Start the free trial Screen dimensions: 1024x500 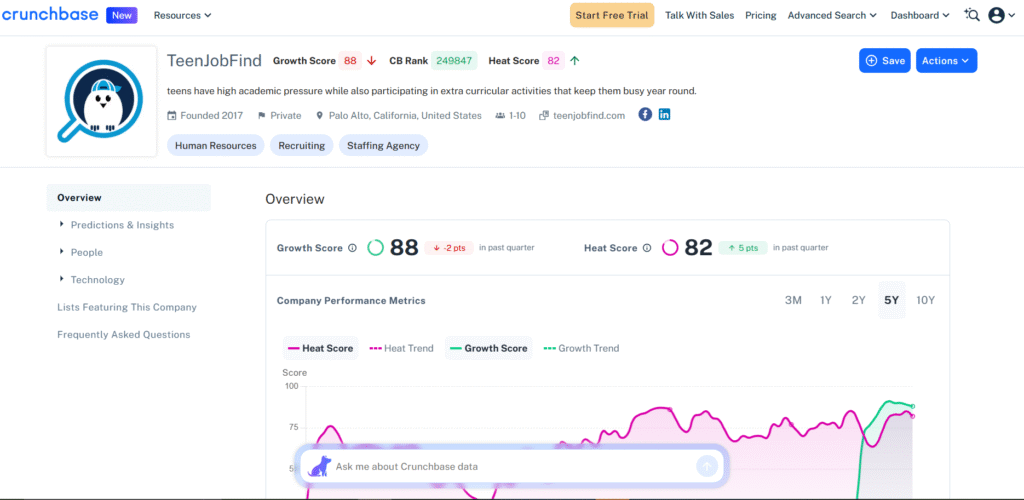tap(611, 15)
